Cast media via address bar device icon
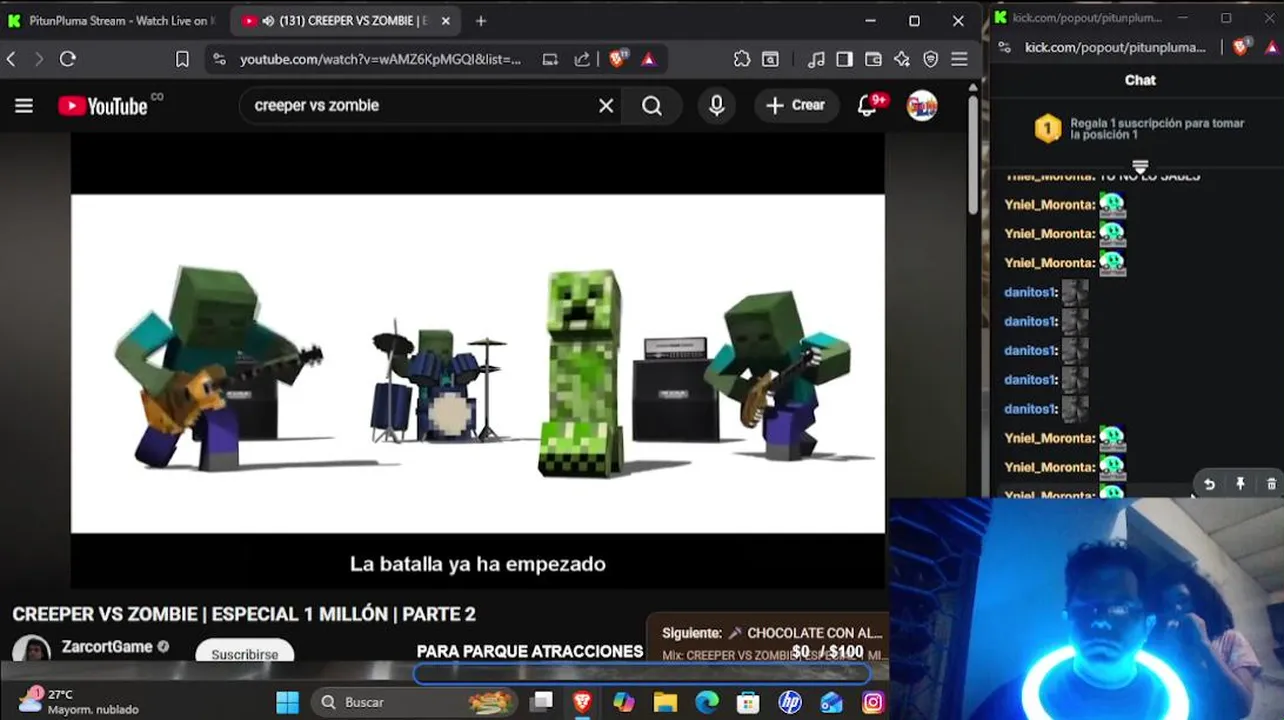Screen dimensions: 1284x720 [550, 60]
